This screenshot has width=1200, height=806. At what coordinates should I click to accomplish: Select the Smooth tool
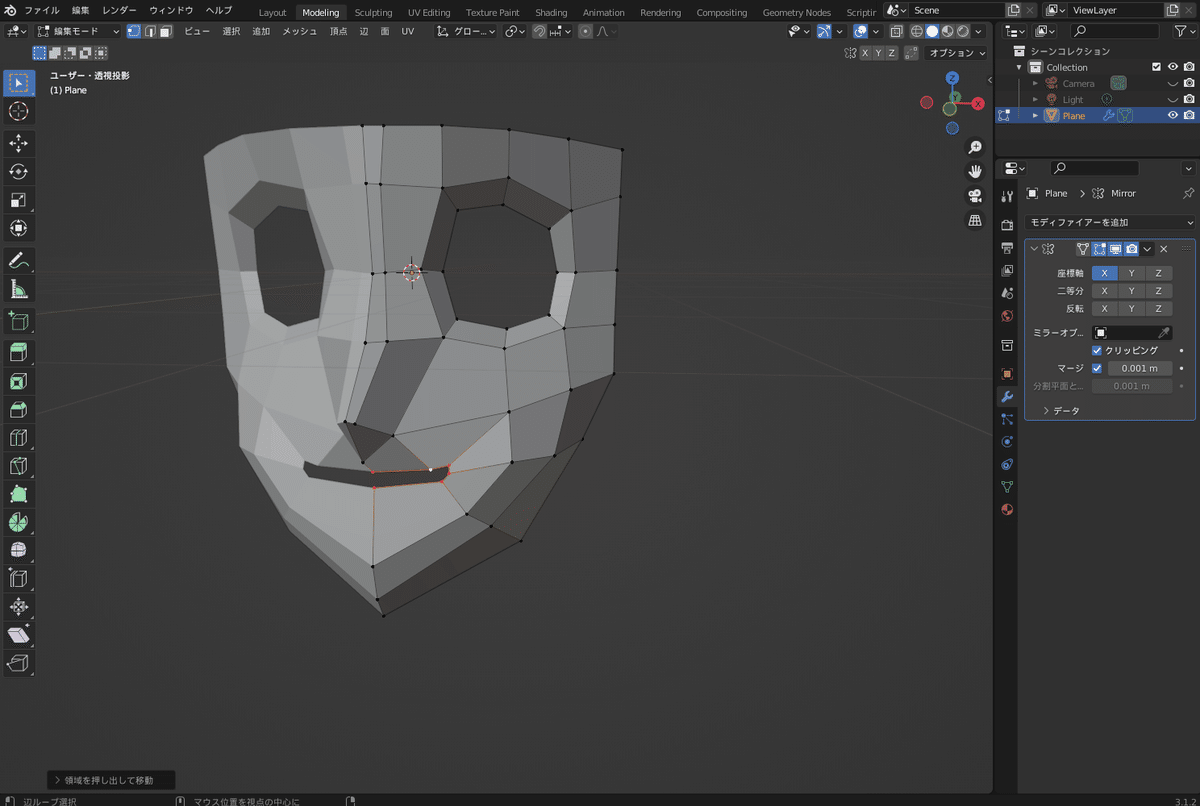click(x=19, y=550)
